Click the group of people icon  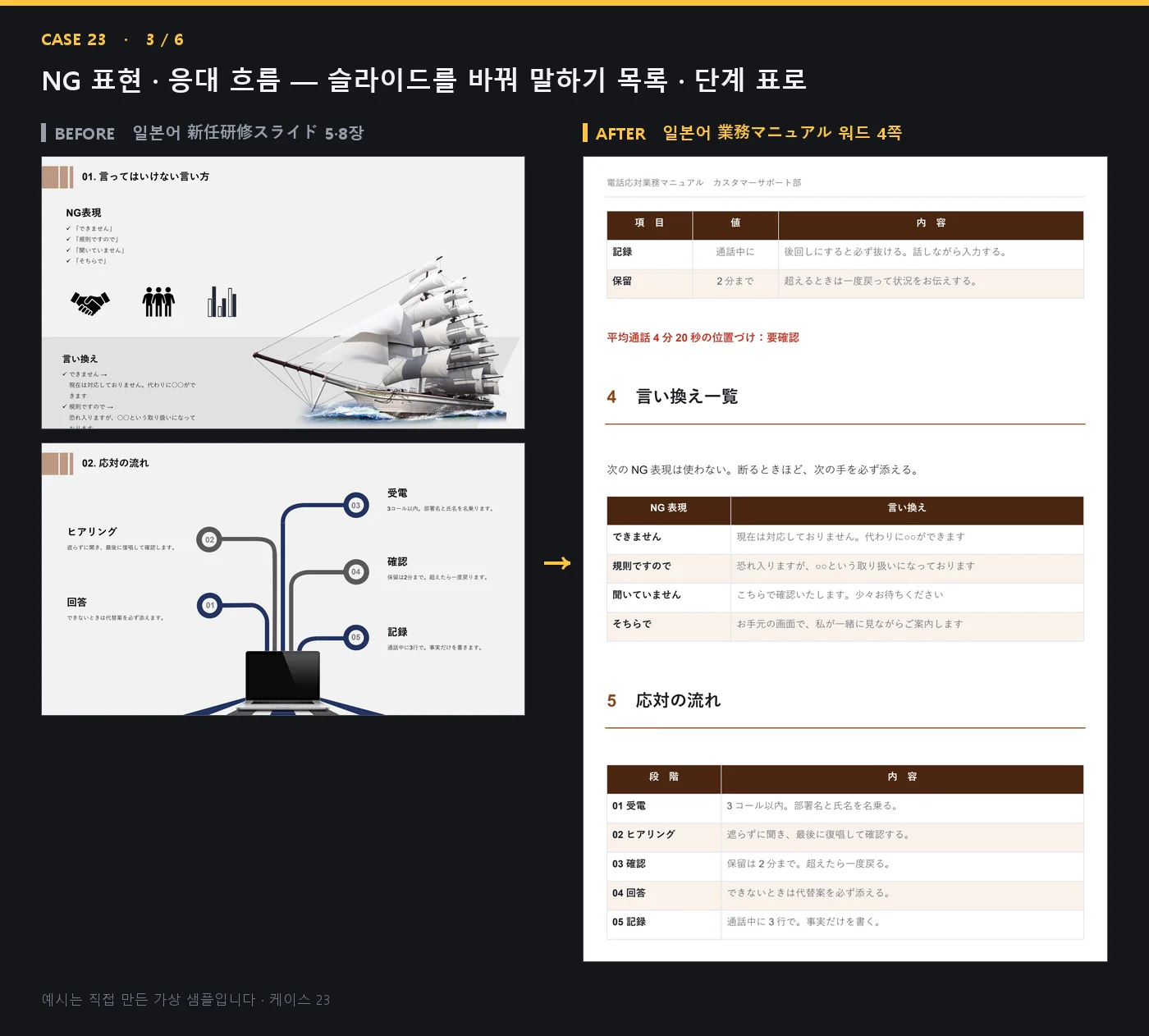coord(158,302)
